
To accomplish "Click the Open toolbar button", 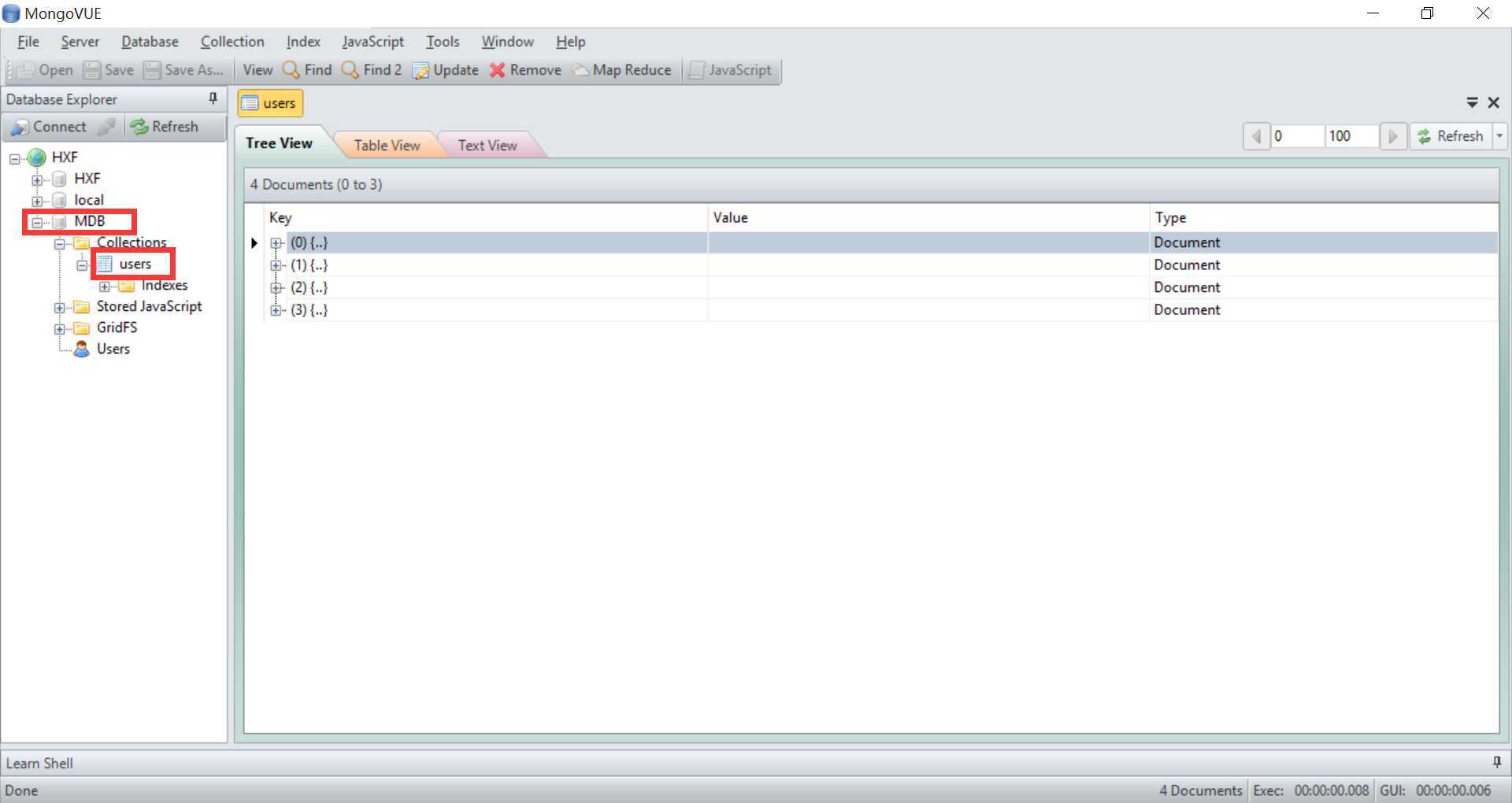I will 45,70.
